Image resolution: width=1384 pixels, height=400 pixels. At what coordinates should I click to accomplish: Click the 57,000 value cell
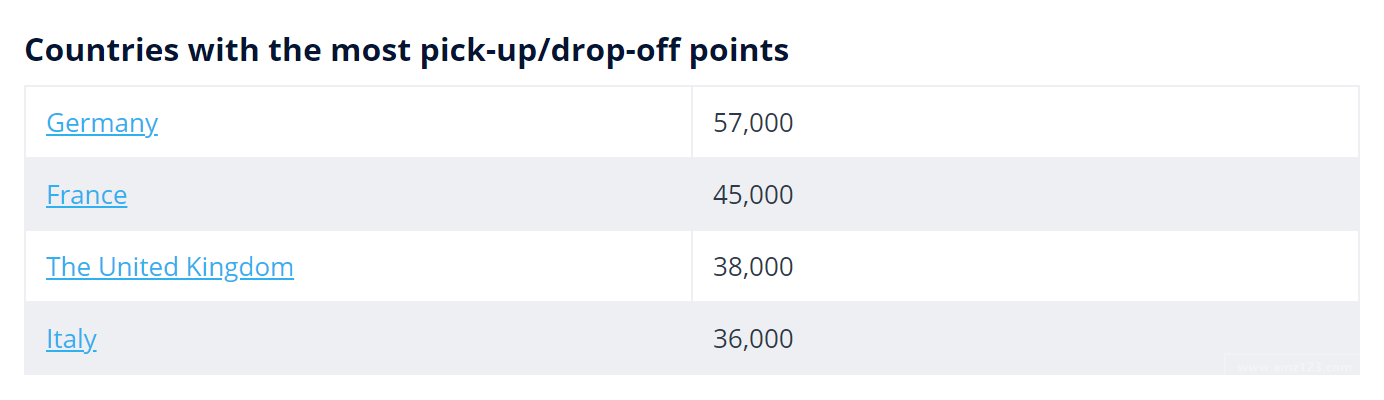(753, 123)
